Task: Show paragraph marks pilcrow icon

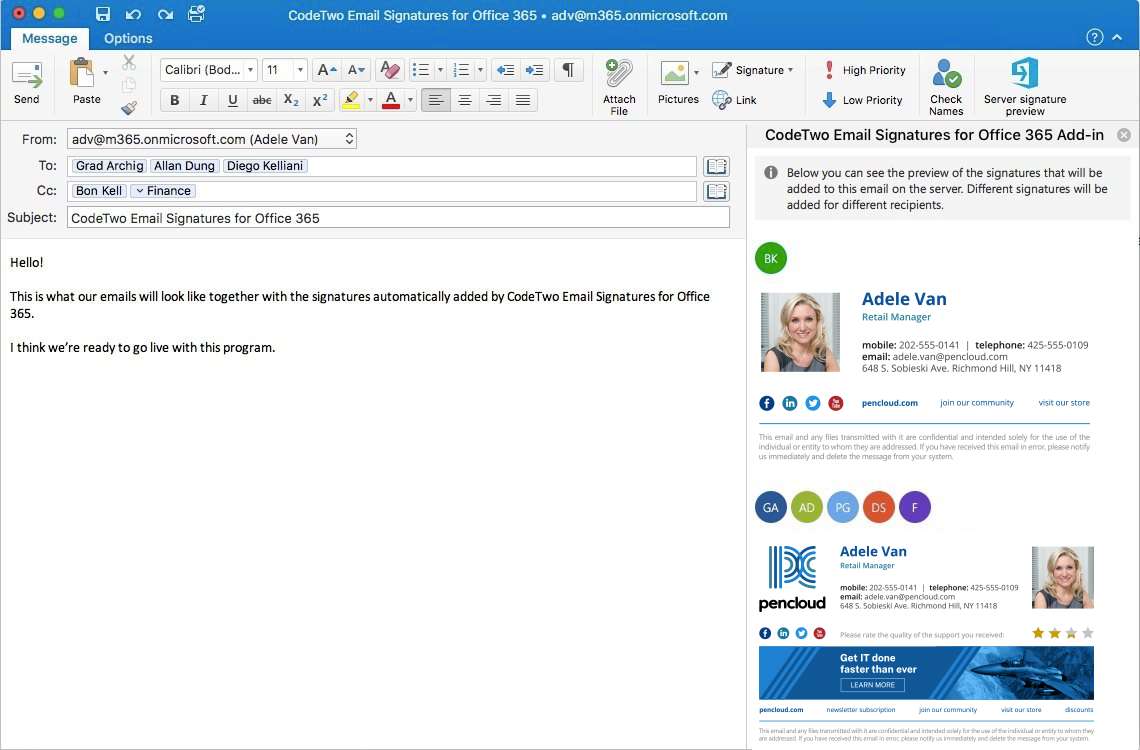Action: [x=569, y=70]
